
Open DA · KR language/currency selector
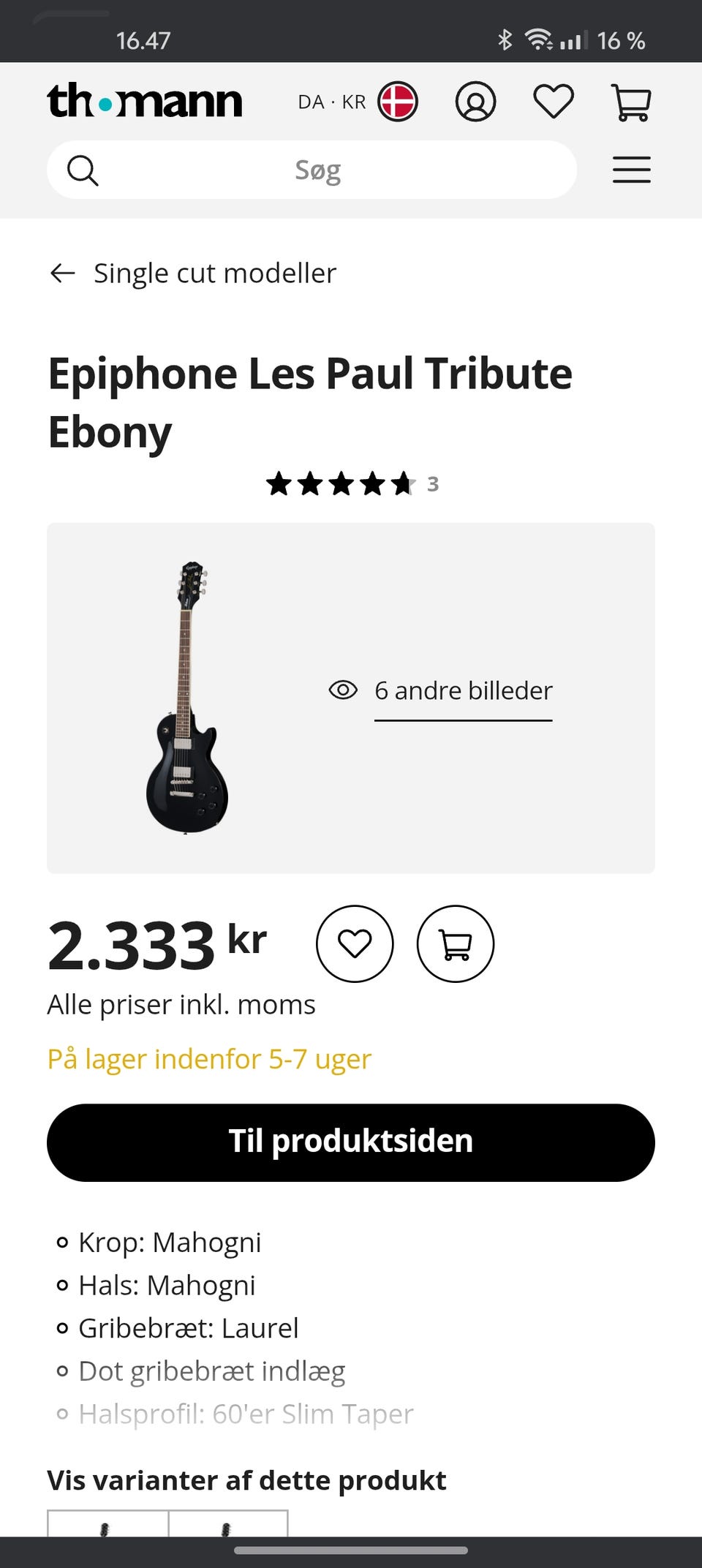click(332, 102)
